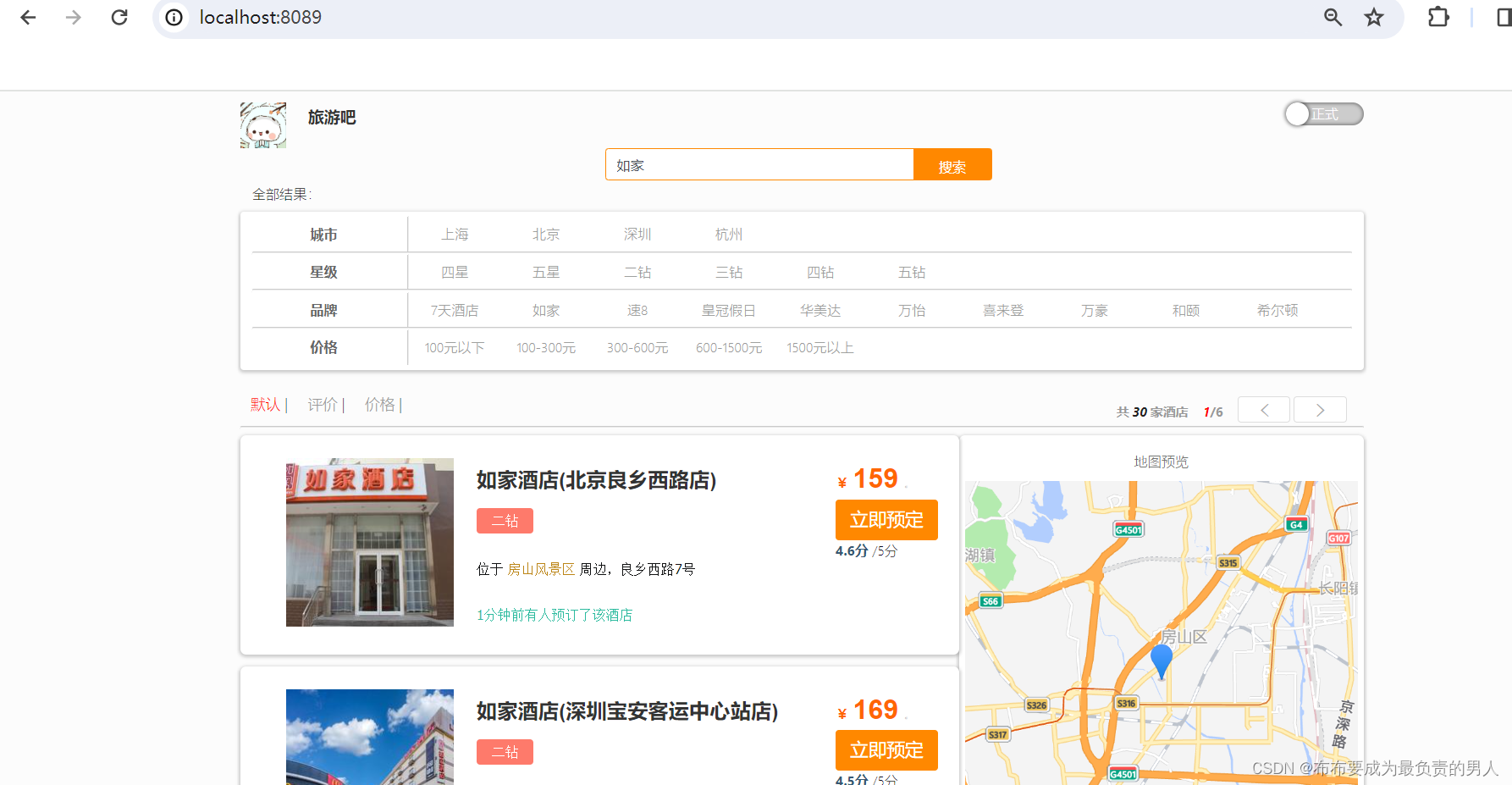This screenshot has height=785, width=1512.
Task: Select the 四钻 rating filter
Action: 820,273
